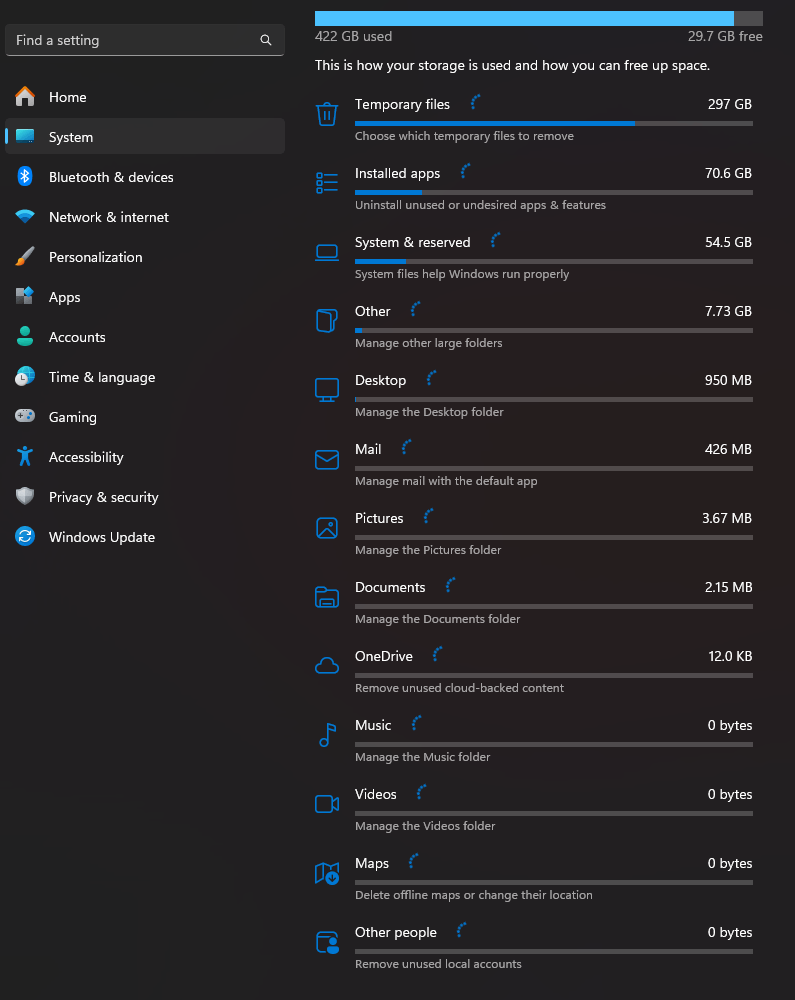The image size is (795, 1000).
Task: Click the search magnifier icon
Action: pos(265,40)
